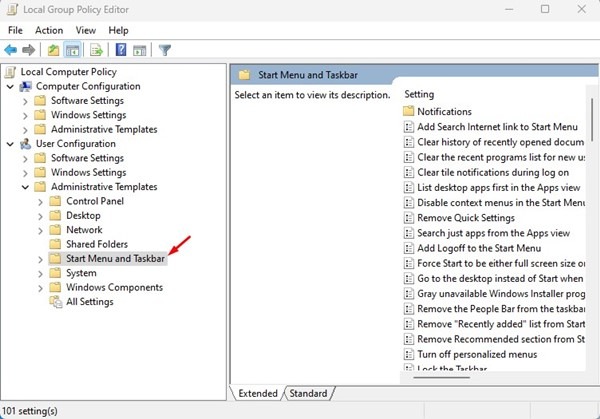Screen dimensions: 600x419
Task: Open the Notifications folder in settings list
Action: 444,111
